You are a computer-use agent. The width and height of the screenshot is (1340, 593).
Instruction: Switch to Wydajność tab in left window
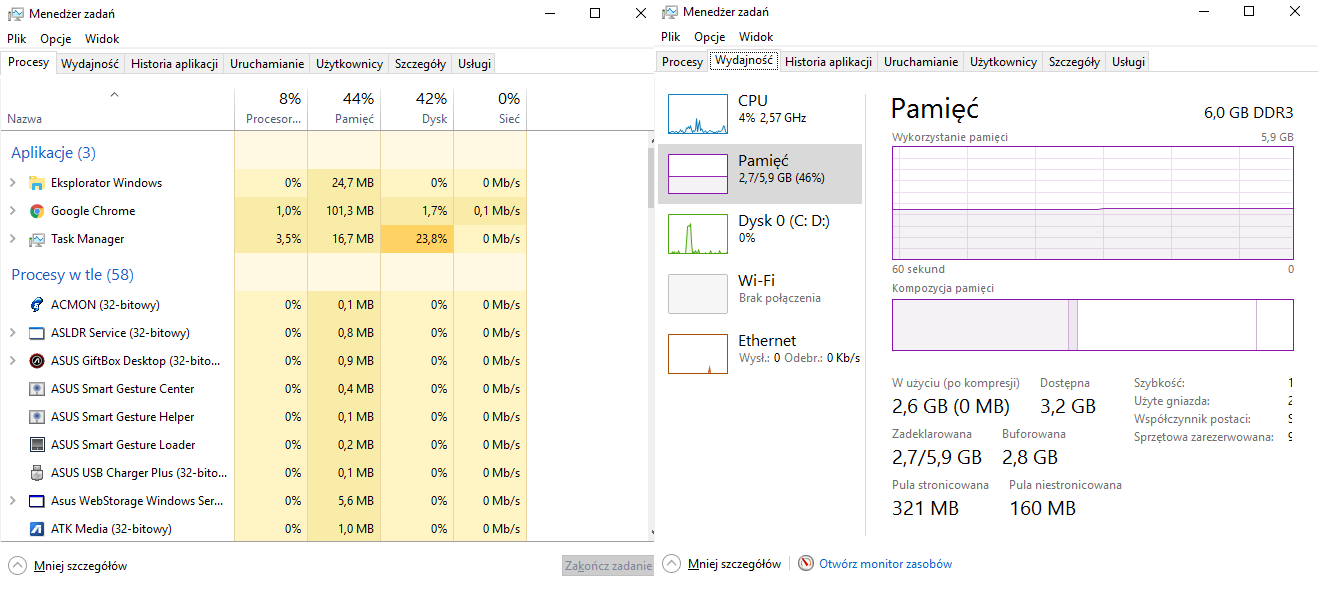point(90,64)
